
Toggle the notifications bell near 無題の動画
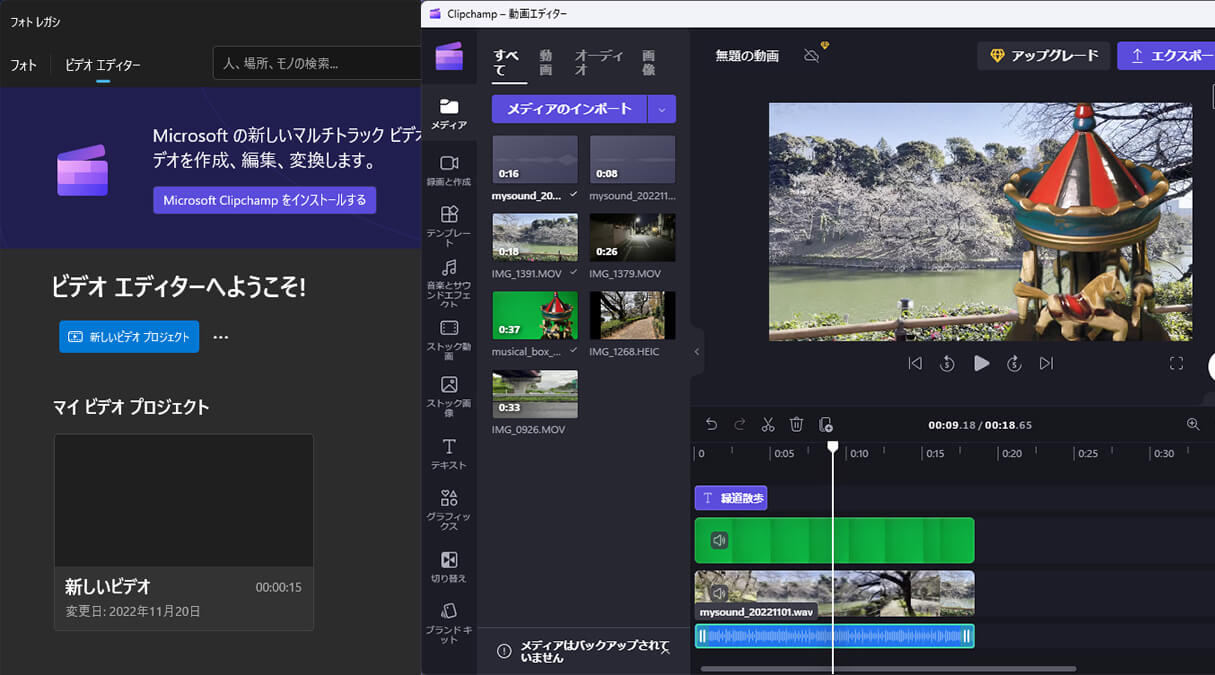[x=811, y=56]
